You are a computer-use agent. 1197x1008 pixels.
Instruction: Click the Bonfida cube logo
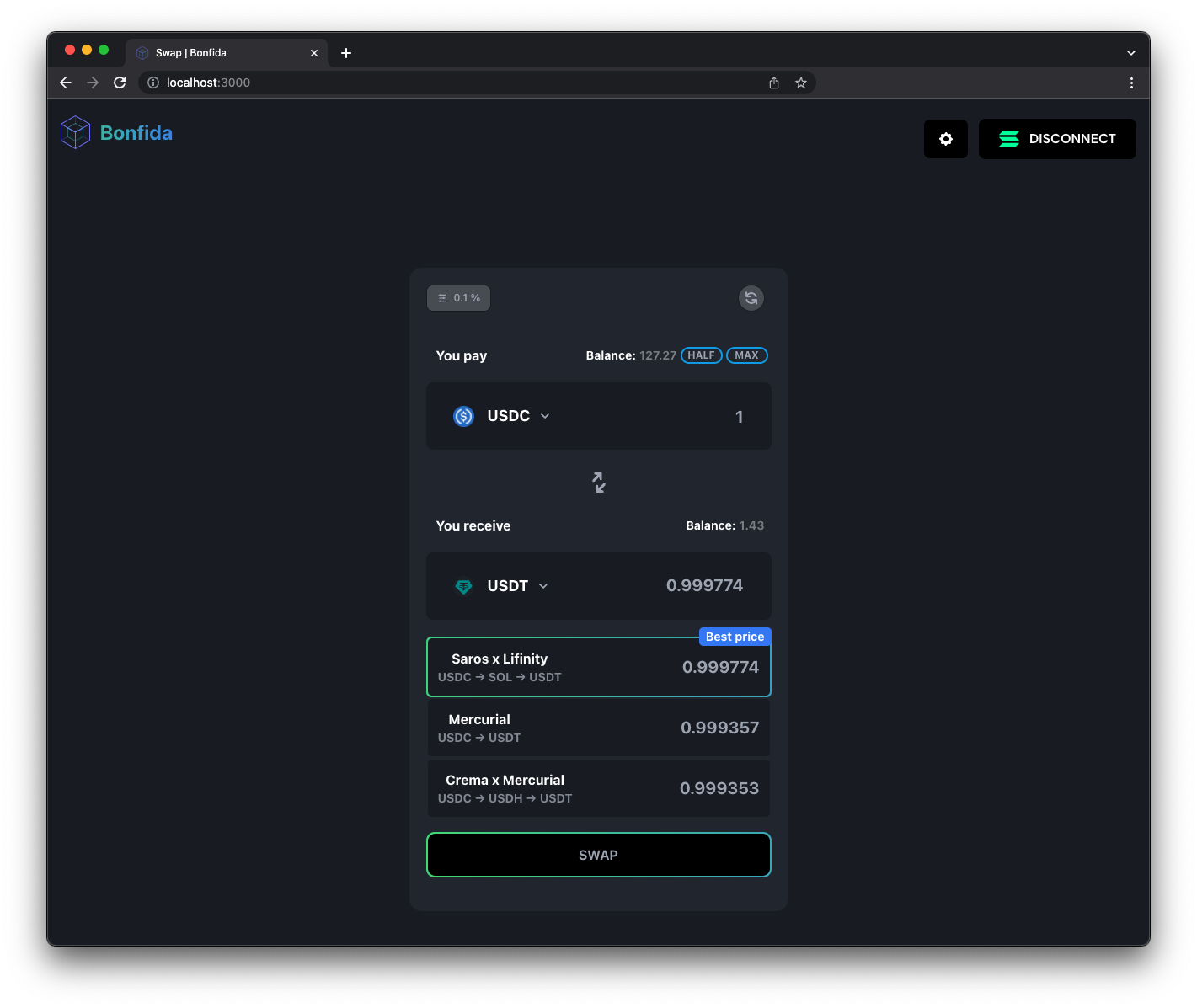click(75, 132)
